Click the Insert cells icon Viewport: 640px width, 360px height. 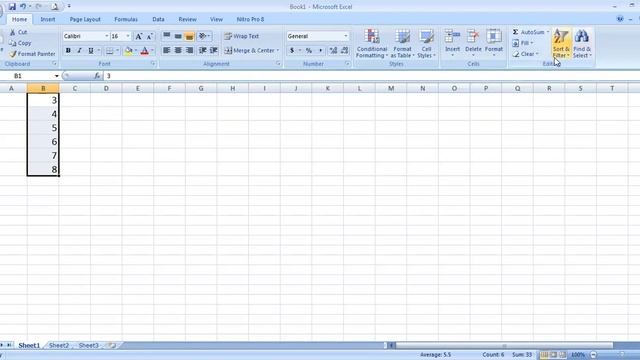[452, 37]
